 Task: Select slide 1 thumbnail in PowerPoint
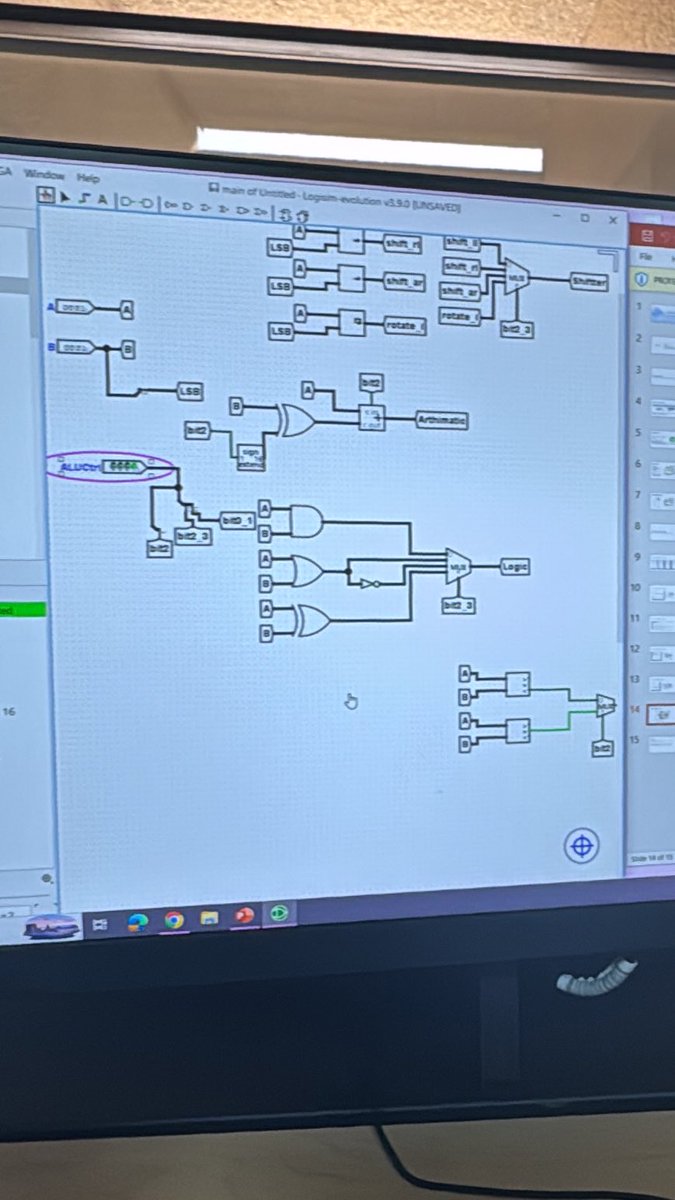(x=661, y=314)
